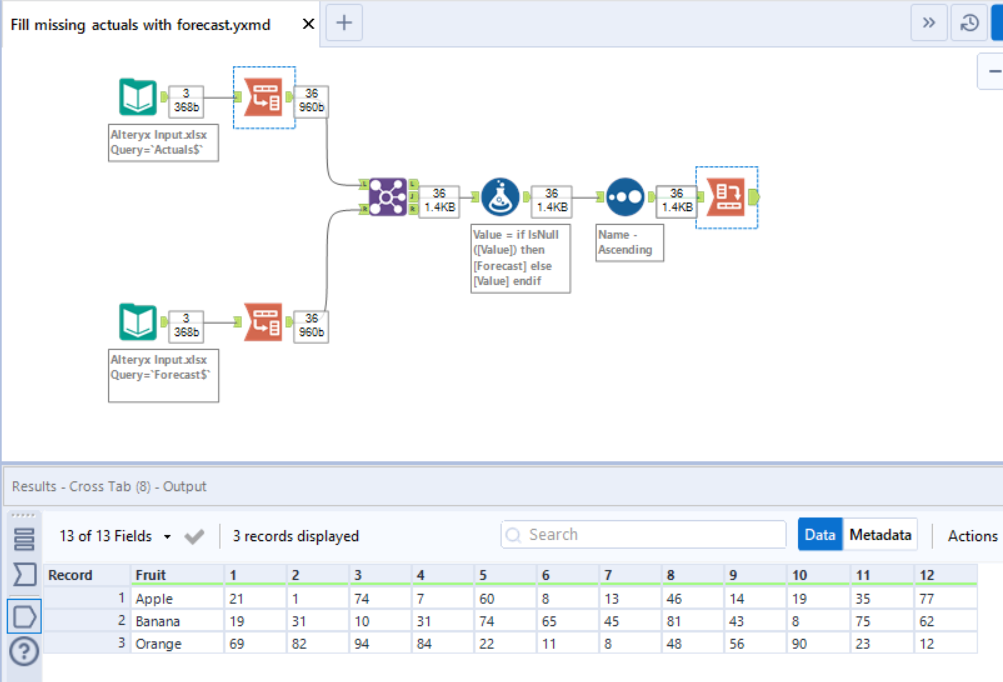Switch results view to Metadata
The width and height of the screenshot is (1003, 682).
[880, 534]
